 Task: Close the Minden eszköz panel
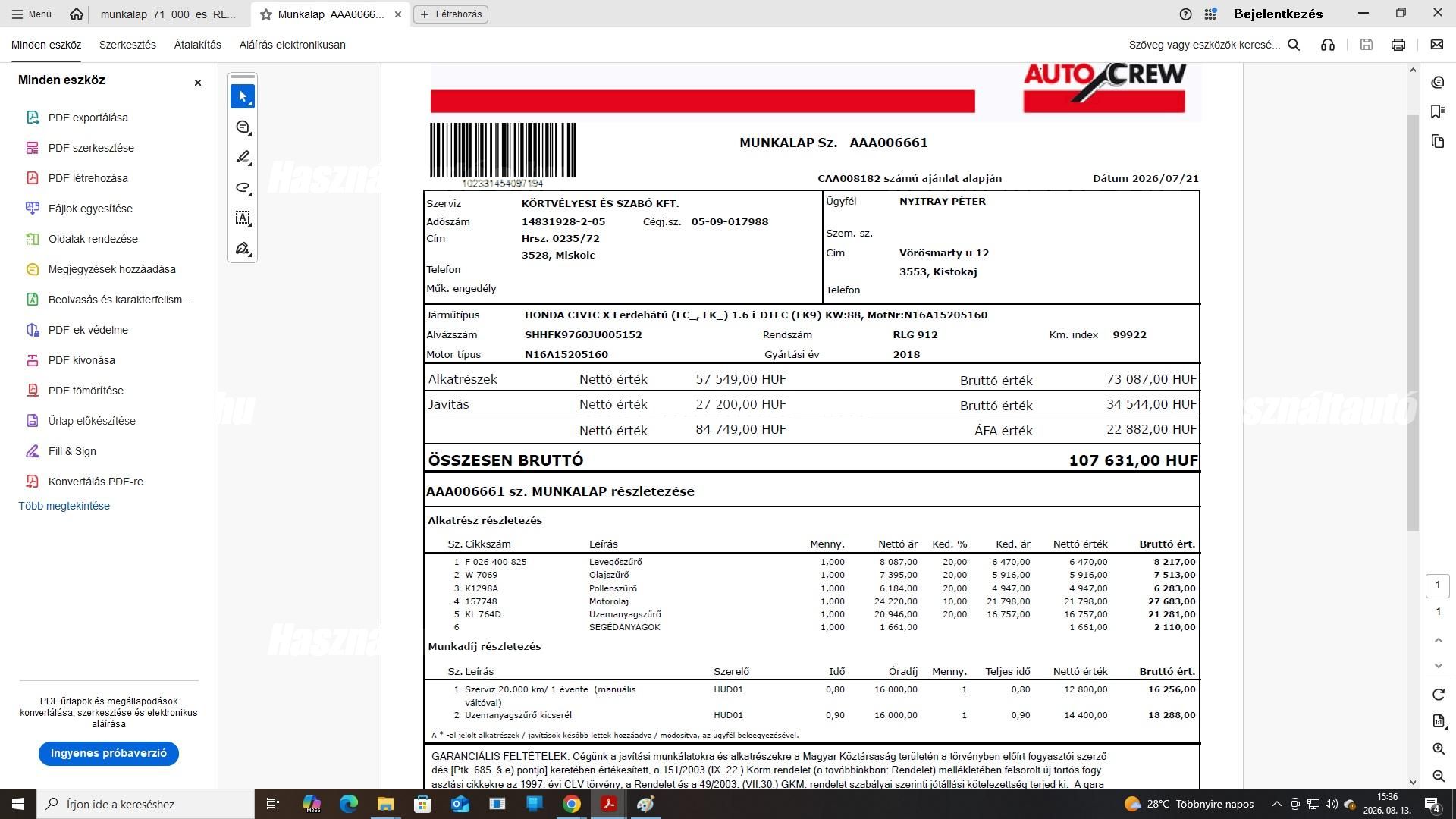(198, 82)
